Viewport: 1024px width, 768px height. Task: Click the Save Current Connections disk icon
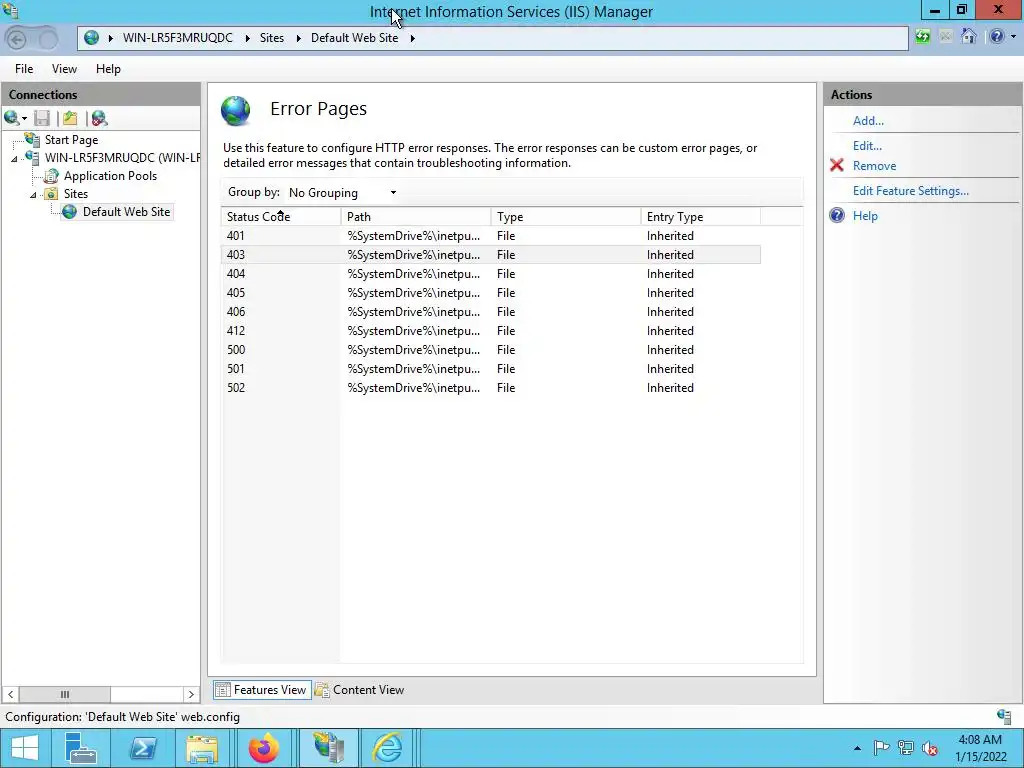pos(42,118)
